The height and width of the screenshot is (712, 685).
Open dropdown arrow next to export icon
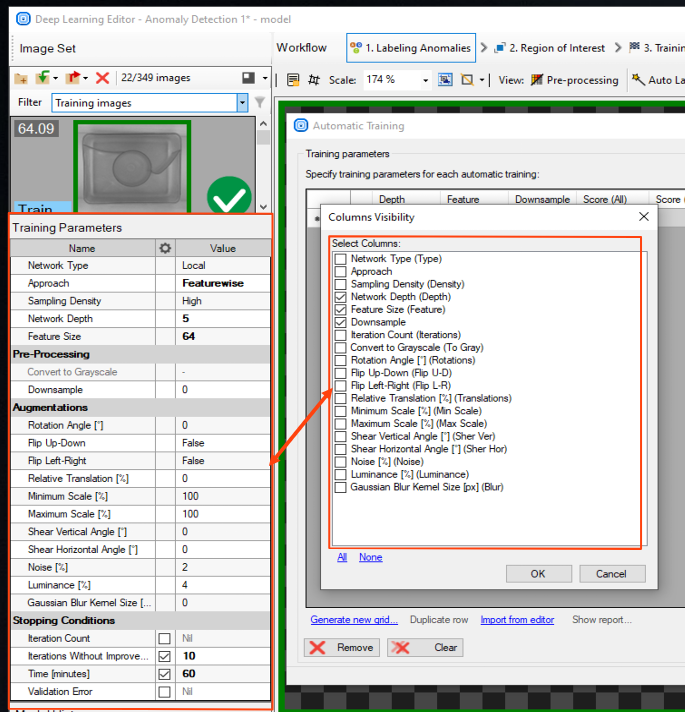pyautogui.click(x=85, y=78)
